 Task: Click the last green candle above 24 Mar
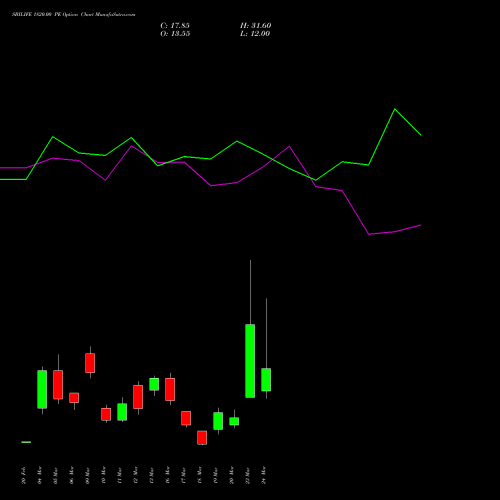(x=266, y=380)
